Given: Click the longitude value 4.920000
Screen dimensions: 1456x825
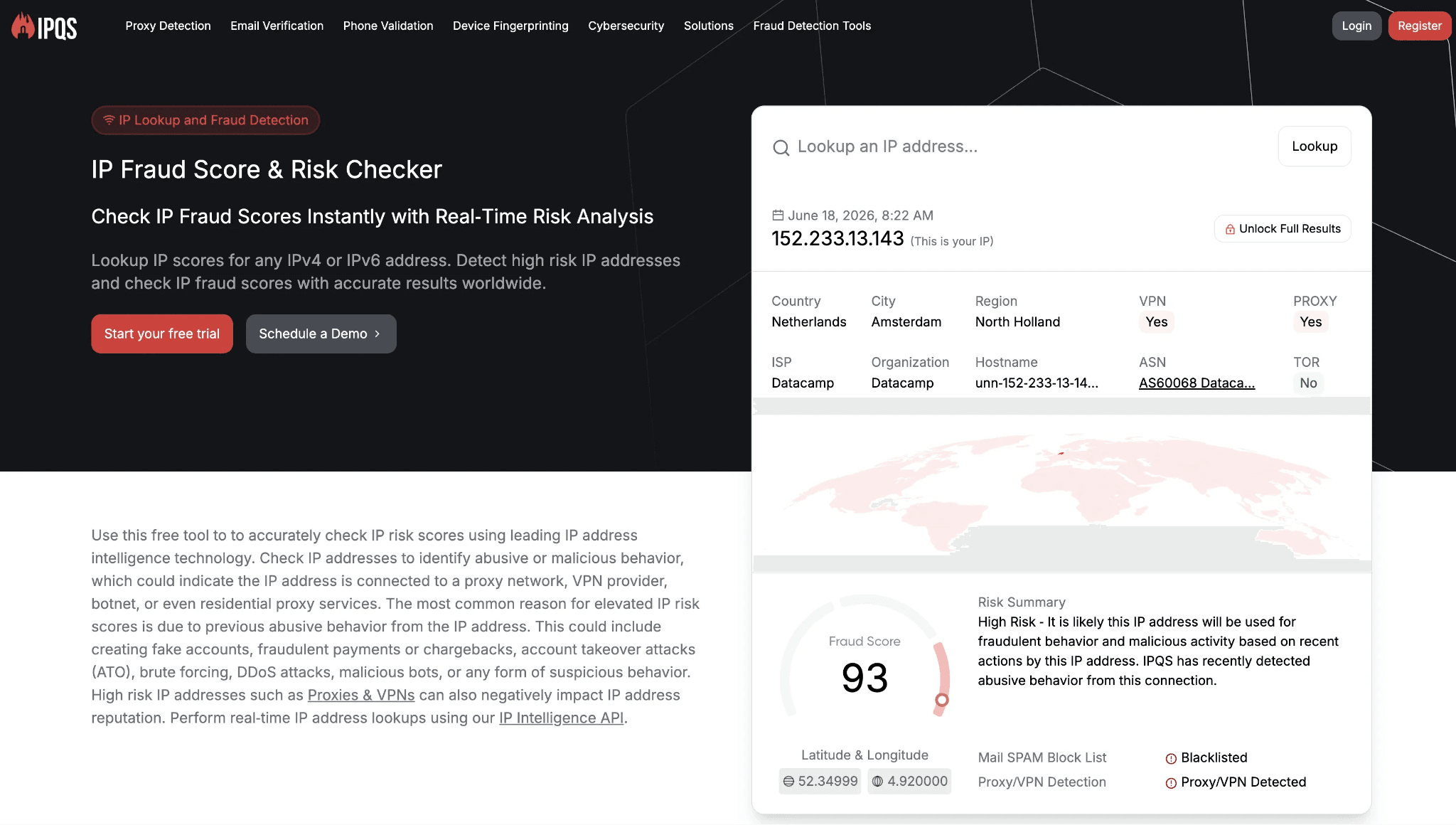Looking at the screenshot, I should [917, 782].
